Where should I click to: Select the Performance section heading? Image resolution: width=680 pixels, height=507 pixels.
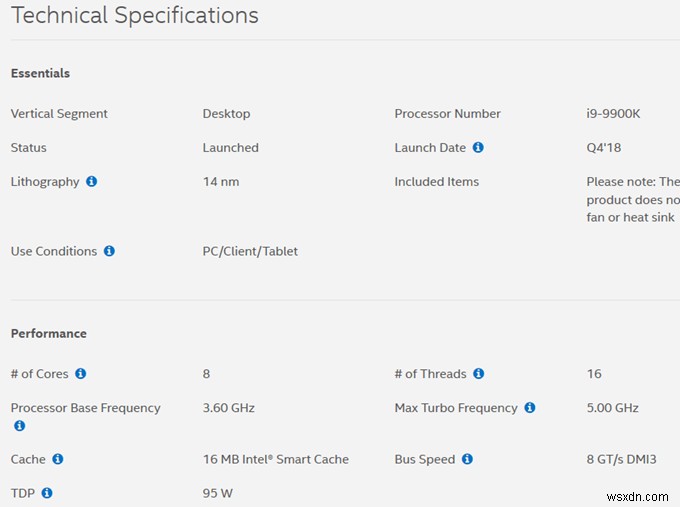48,333
